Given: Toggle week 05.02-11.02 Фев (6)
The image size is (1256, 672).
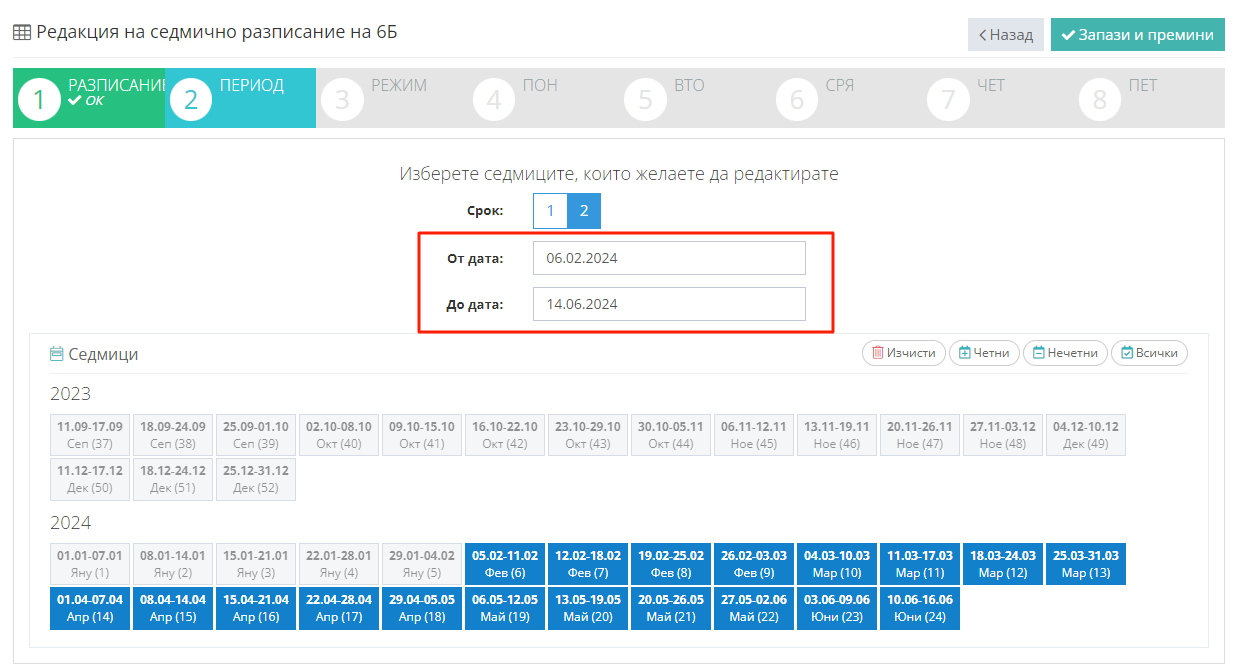Looking at the screenshot, I should 505,564.
